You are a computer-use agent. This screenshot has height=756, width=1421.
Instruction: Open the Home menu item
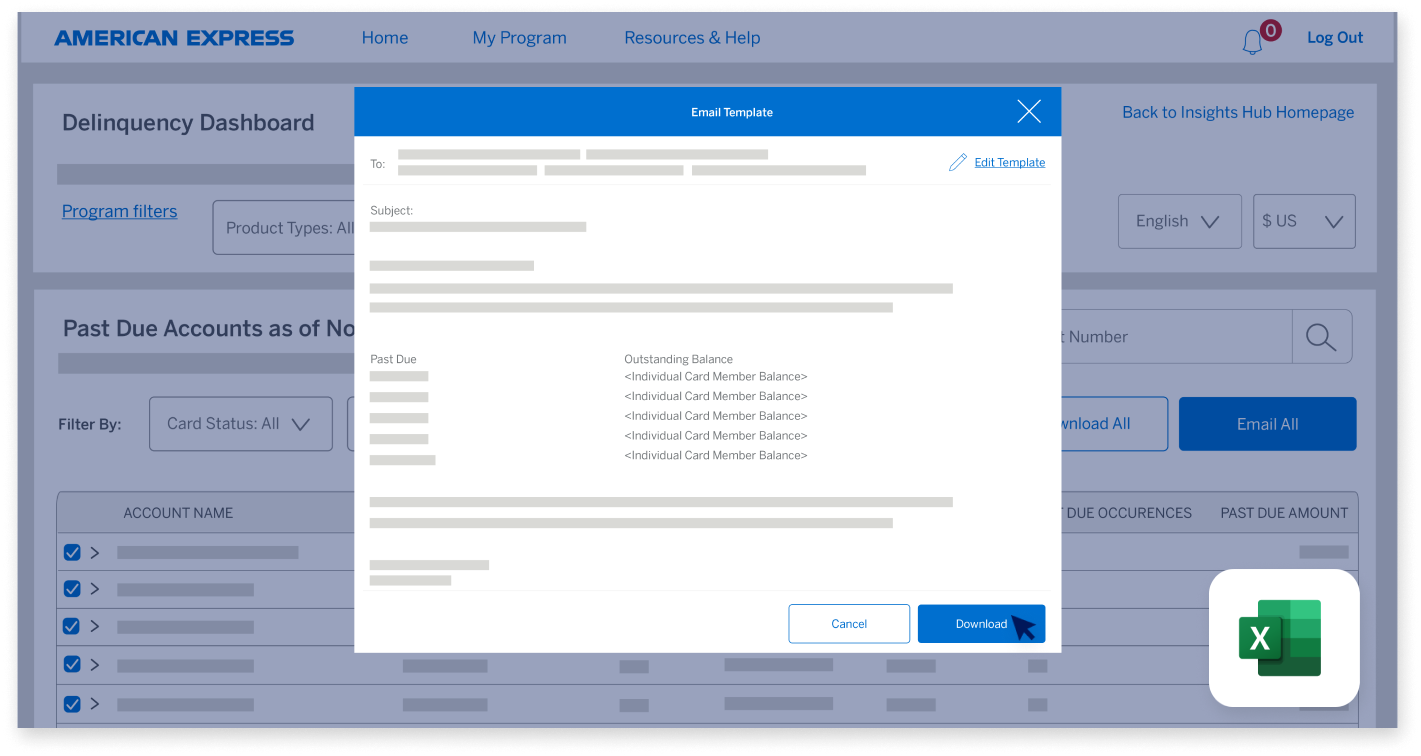tap(385, 38)
